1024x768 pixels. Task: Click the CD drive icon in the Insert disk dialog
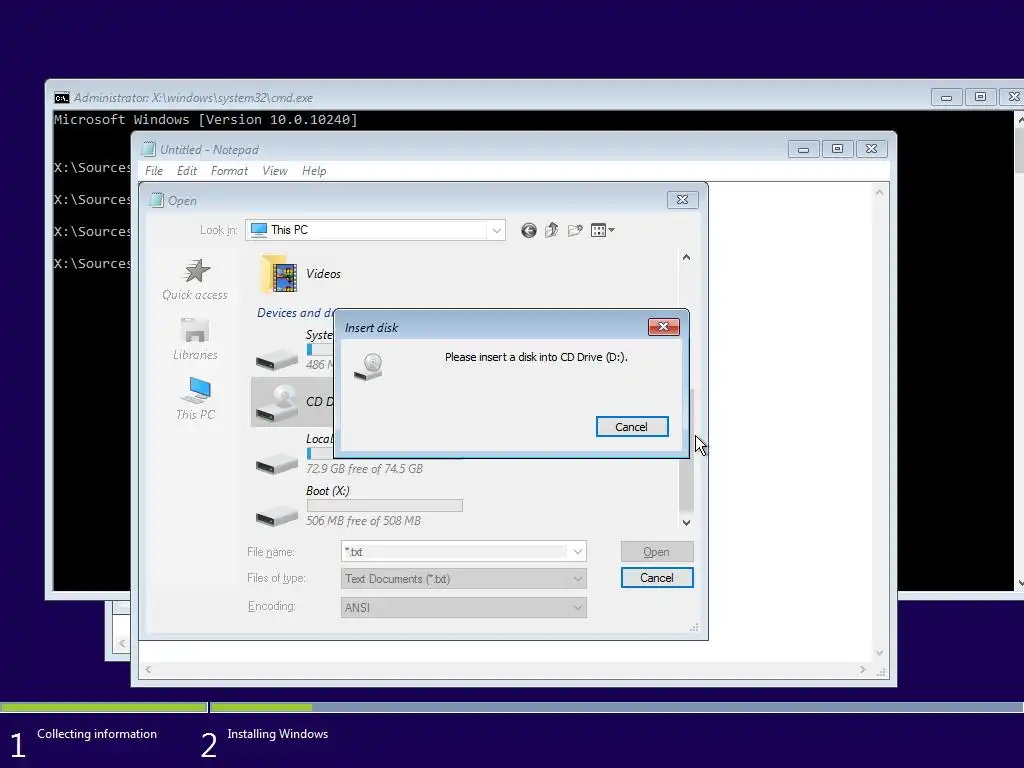pos(369,366)
